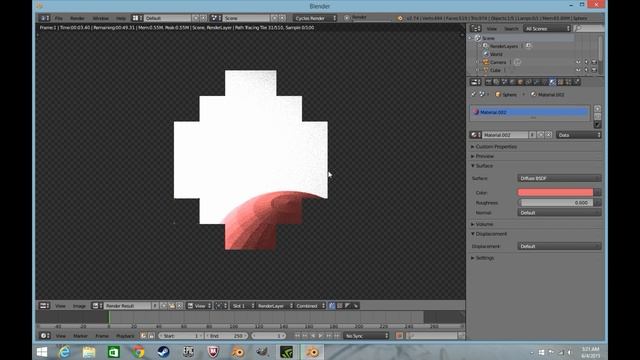Open the Texture properties tab icon
This screenshot has height=360, width=640.
(x=561, y=82)
